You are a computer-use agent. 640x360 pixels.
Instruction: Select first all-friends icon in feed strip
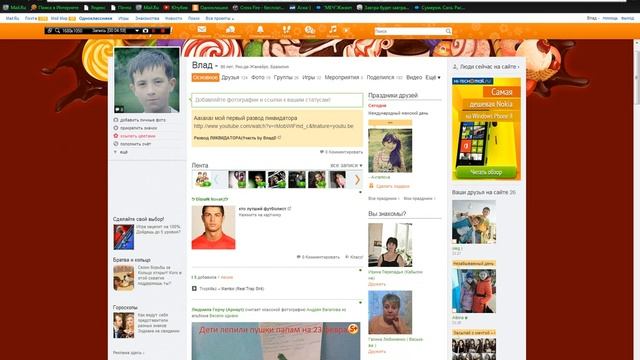[202, 180]
